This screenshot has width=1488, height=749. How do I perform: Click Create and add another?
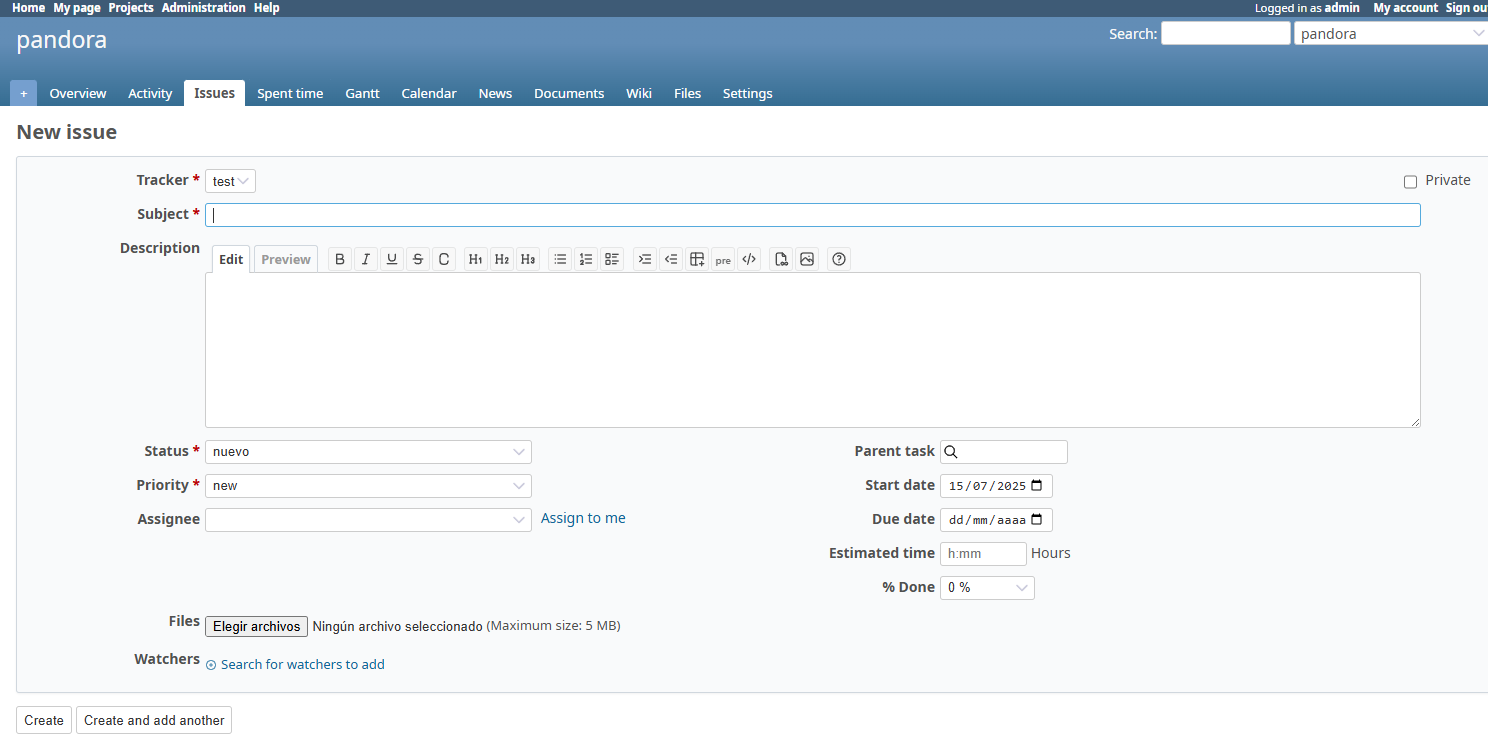pyautogui.click(x=154, y=720)
